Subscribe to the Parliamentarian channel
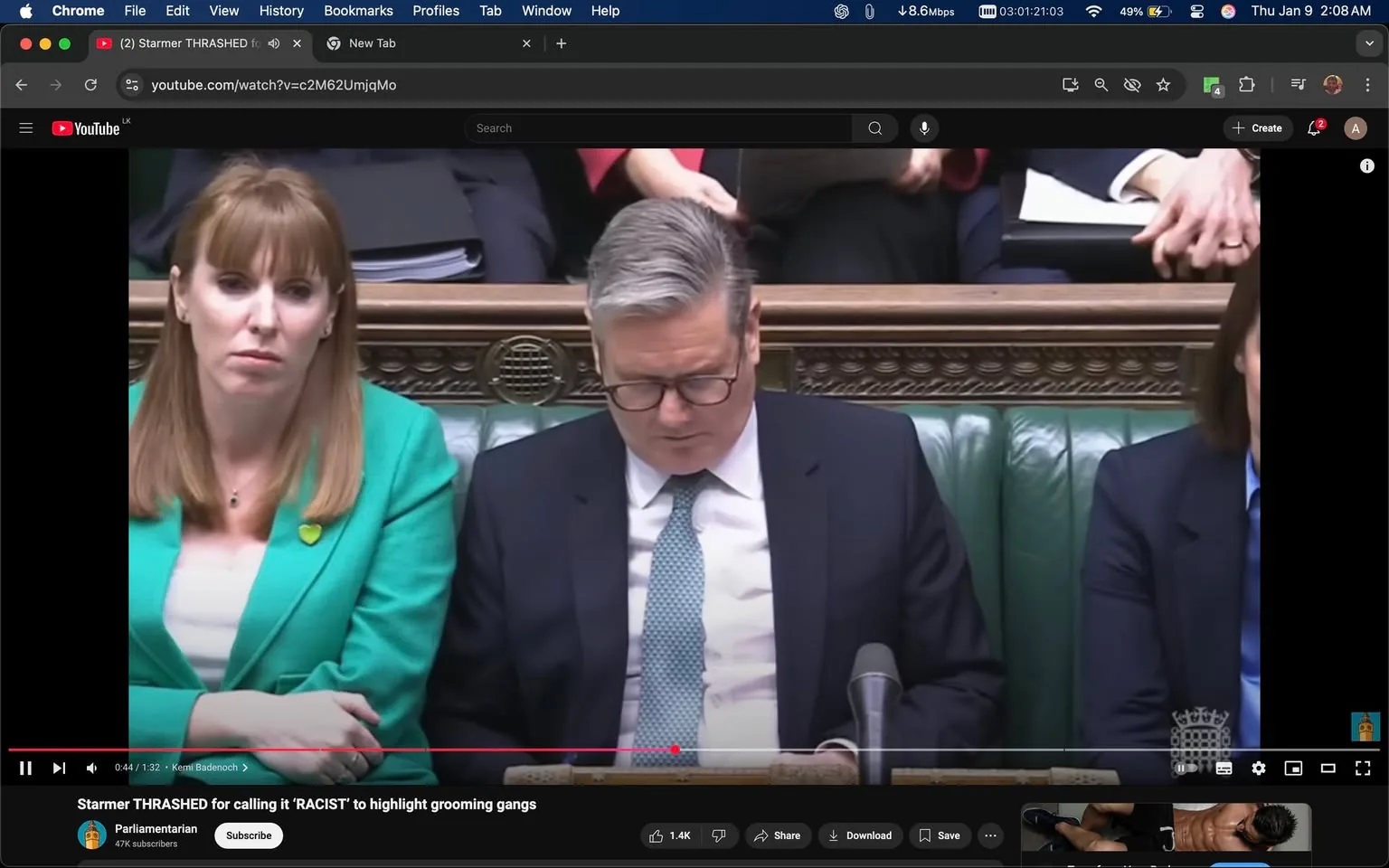Screen dimensions: 1389x868 pos(248,835)
